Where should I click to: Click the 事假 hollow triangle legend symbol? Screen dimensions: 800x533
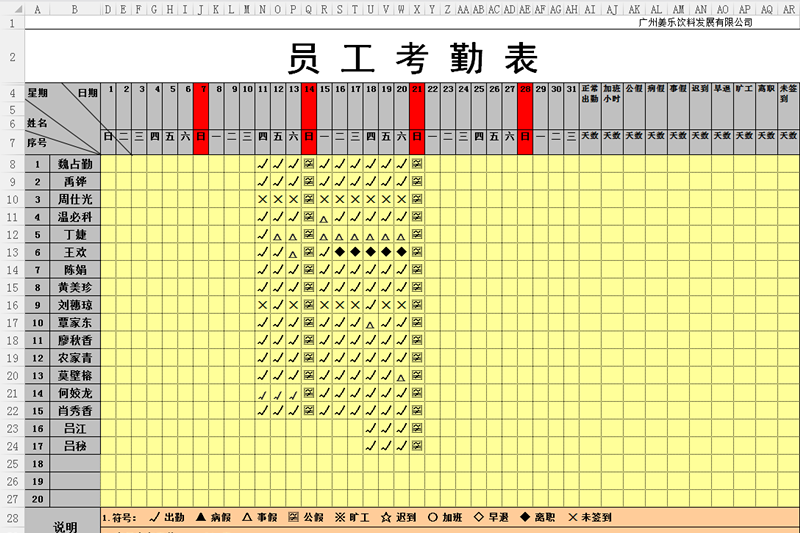pos(247,518)
